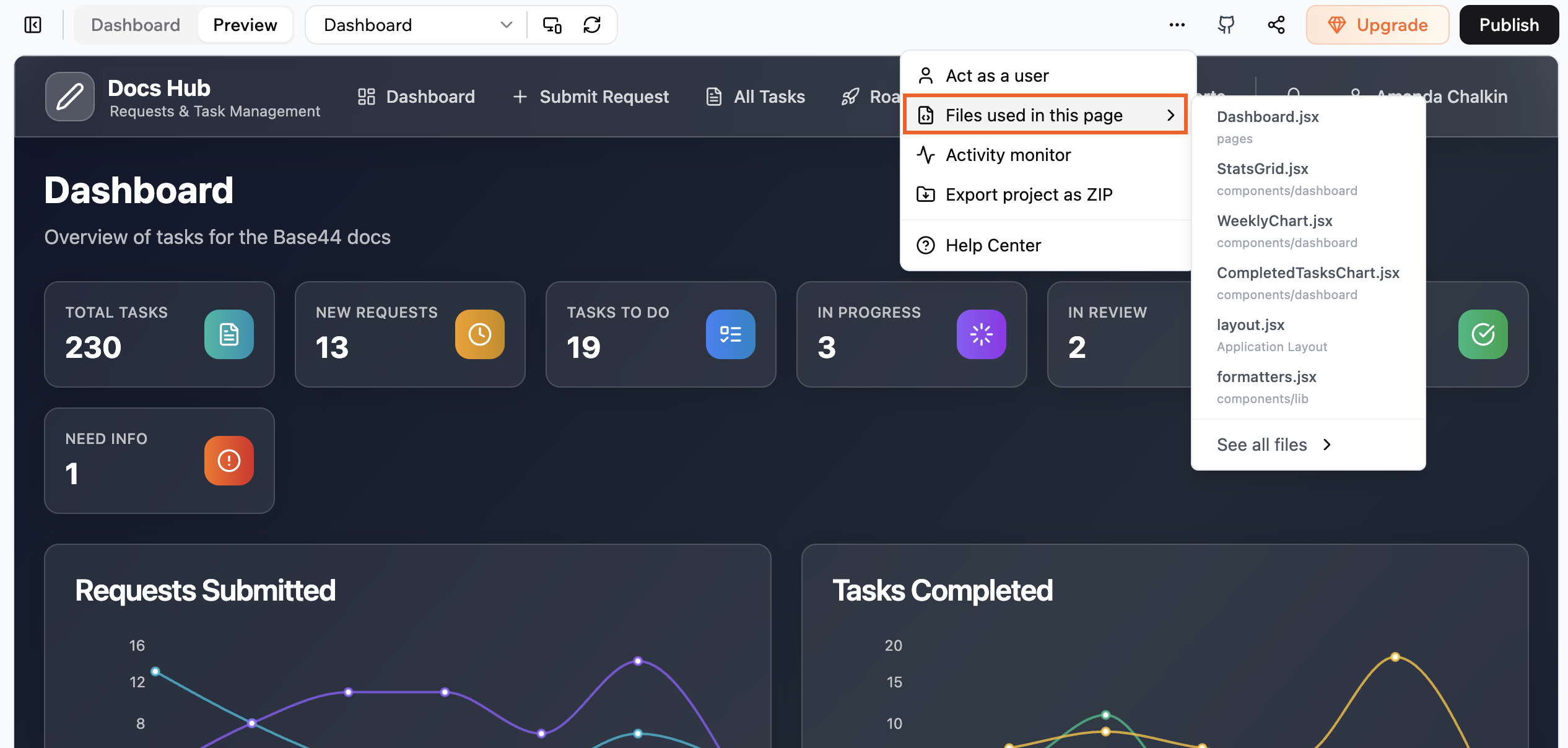Choose Export project as ZIP
The width and height of the screenshot is (1568, 748).
pos(1029,194)
